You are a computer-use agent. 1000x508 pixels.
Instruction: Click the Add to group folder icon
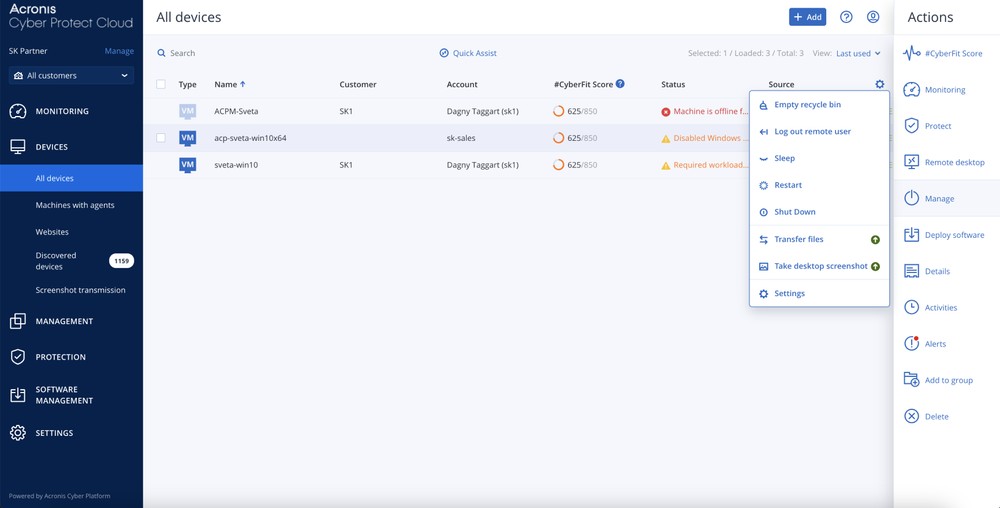[912, 380]
